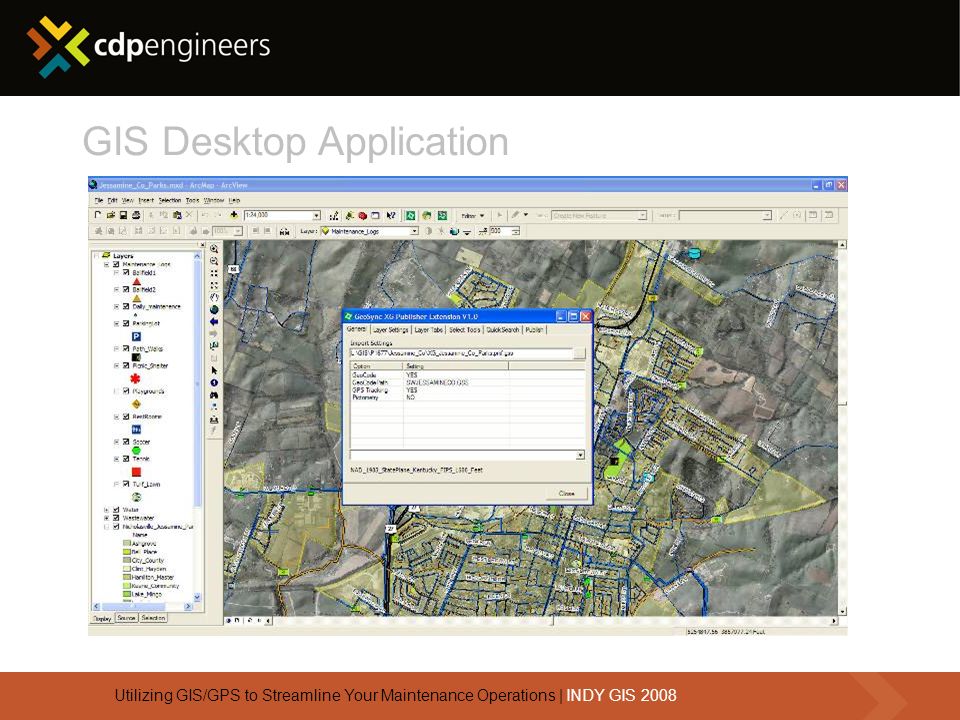This screenshot has width=960, height=720.
Task: Click the Fixed Zoom In arrows icon
Action: pyautogui.click(x=214, y=273)
